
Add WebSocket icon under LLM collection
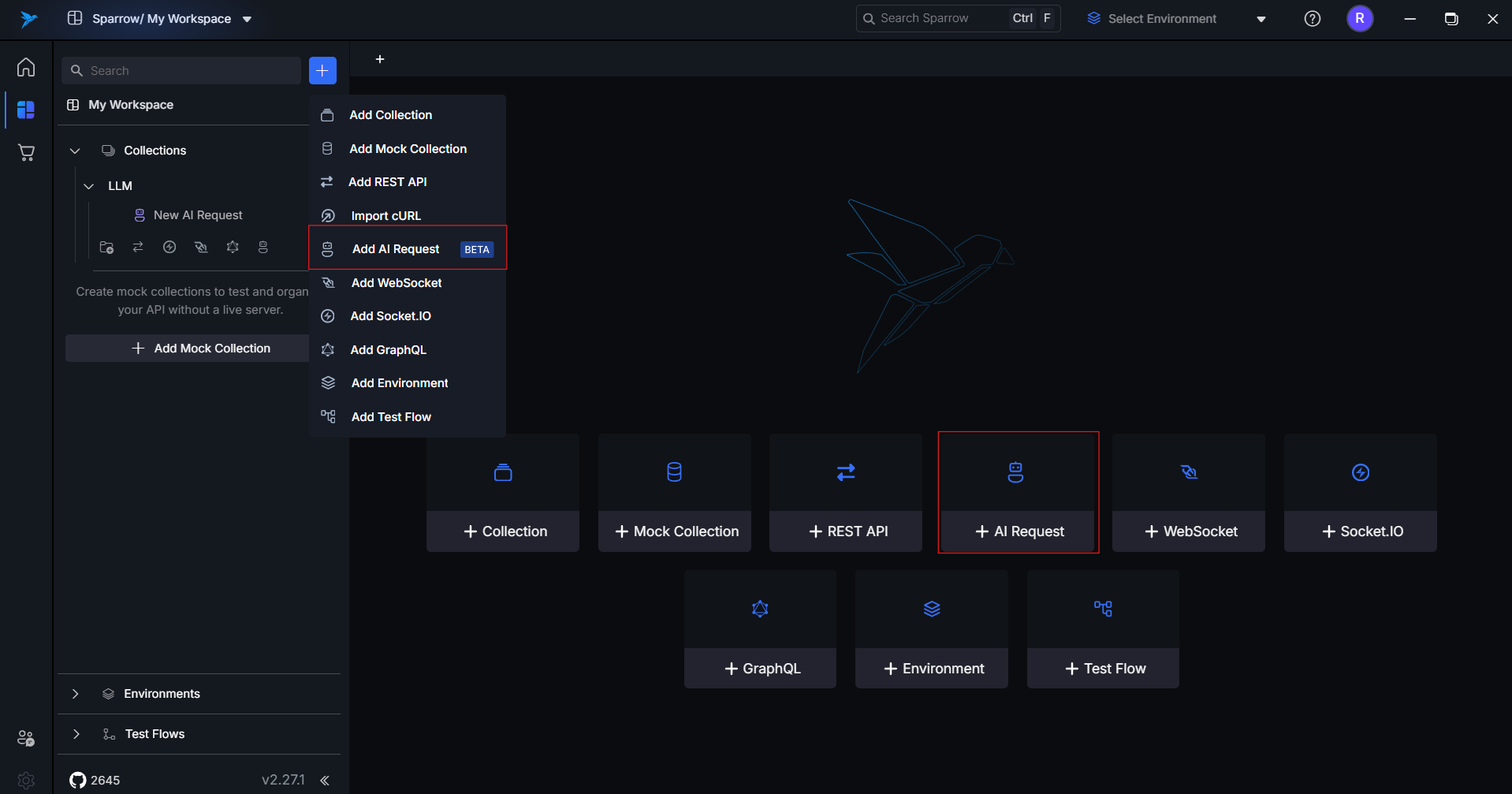tap(201, 248)
